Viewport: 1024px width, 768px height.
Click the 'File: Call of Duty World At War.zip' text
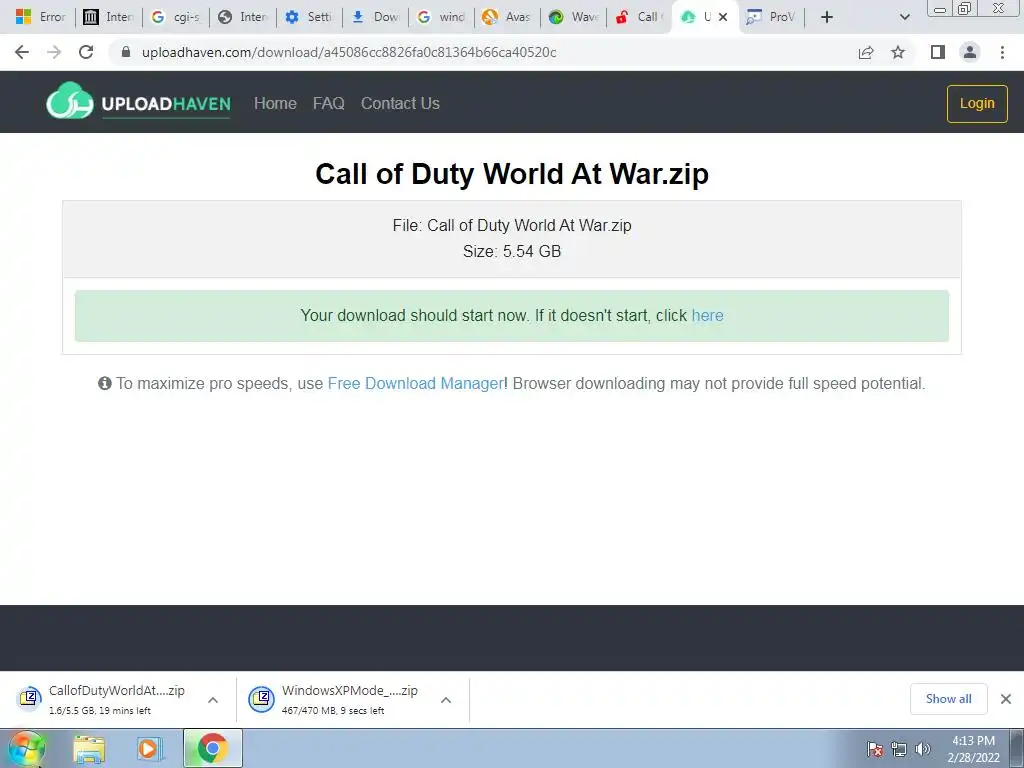(x=512, y=225)
